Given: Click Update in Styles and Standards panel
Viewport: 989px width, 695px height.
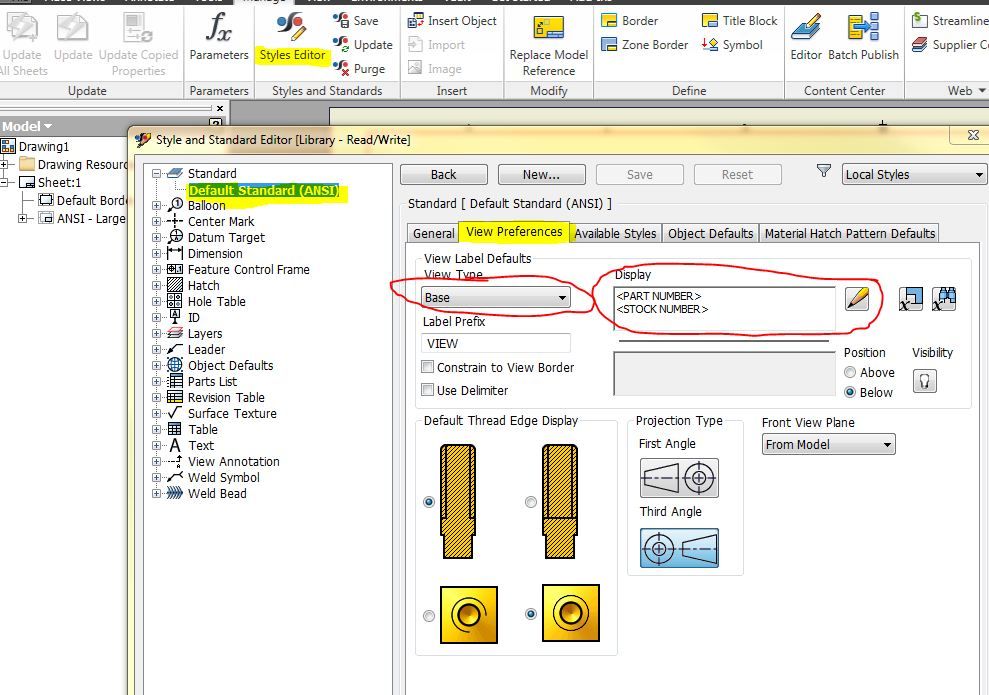Looking at the screenshot, I should (x=363, y=45).
